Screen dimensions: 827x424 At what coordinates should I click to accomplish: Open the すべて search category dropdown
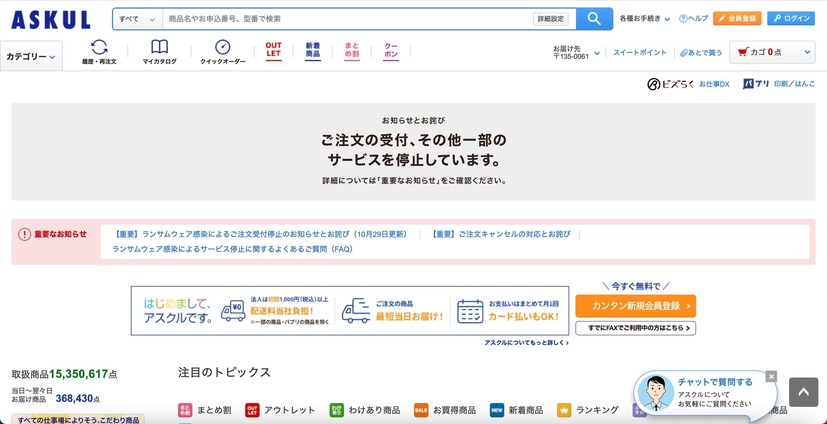[137, 19]
